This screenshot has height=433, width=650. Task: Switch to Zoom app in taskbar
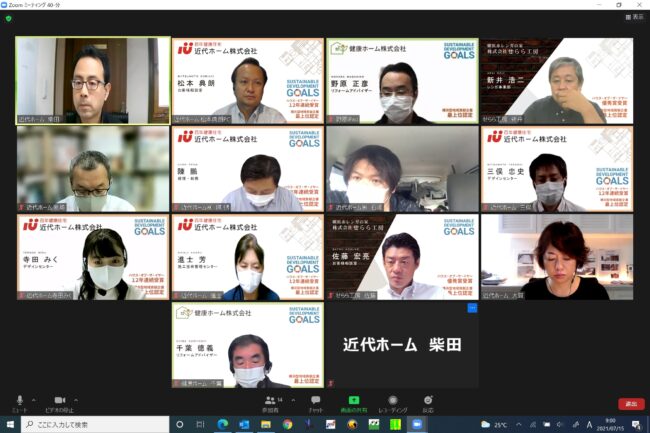point(417,424)
